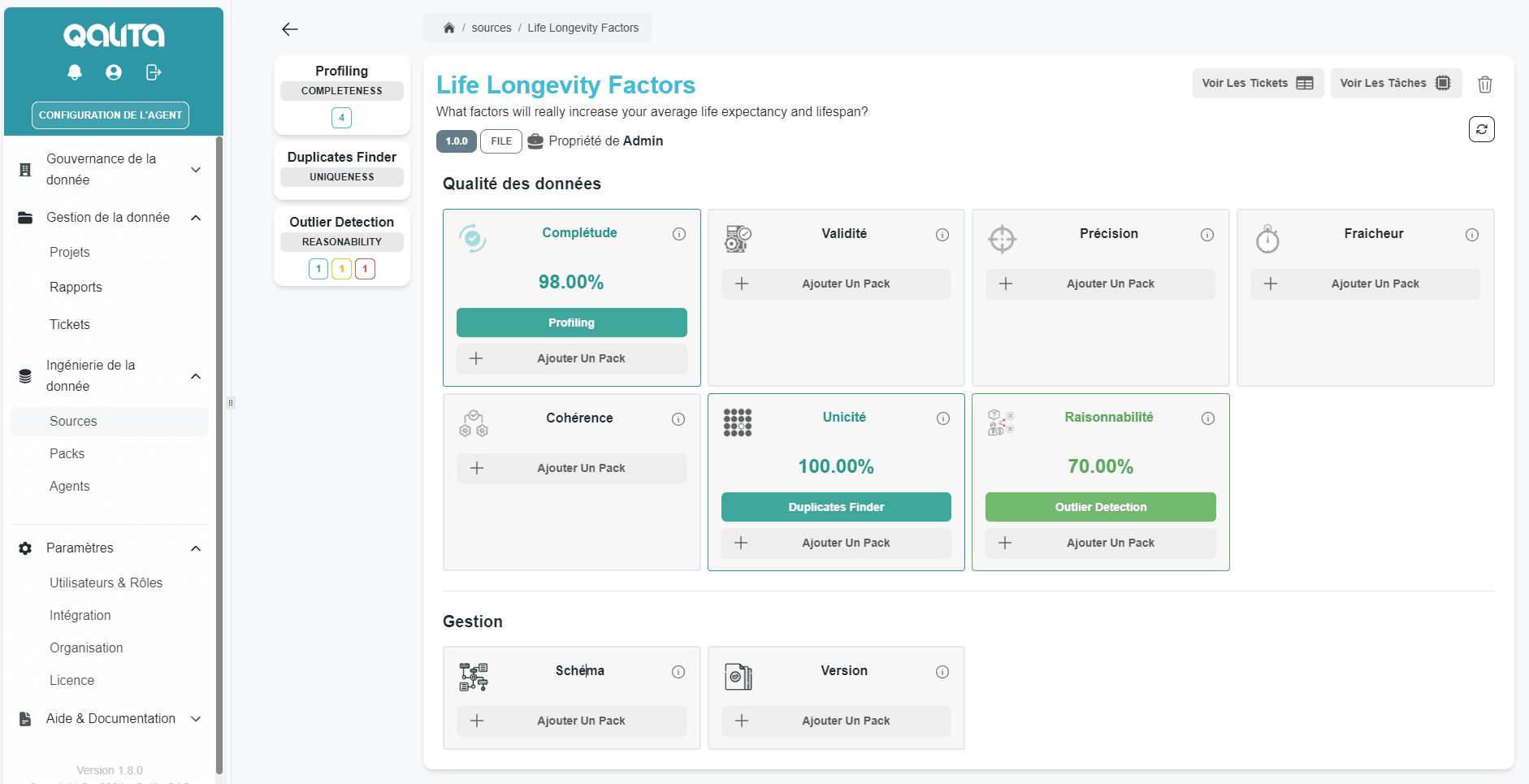The image size is (1529, 784).
Task: Open the notifications bell icon
Action: tap(74, 72)
